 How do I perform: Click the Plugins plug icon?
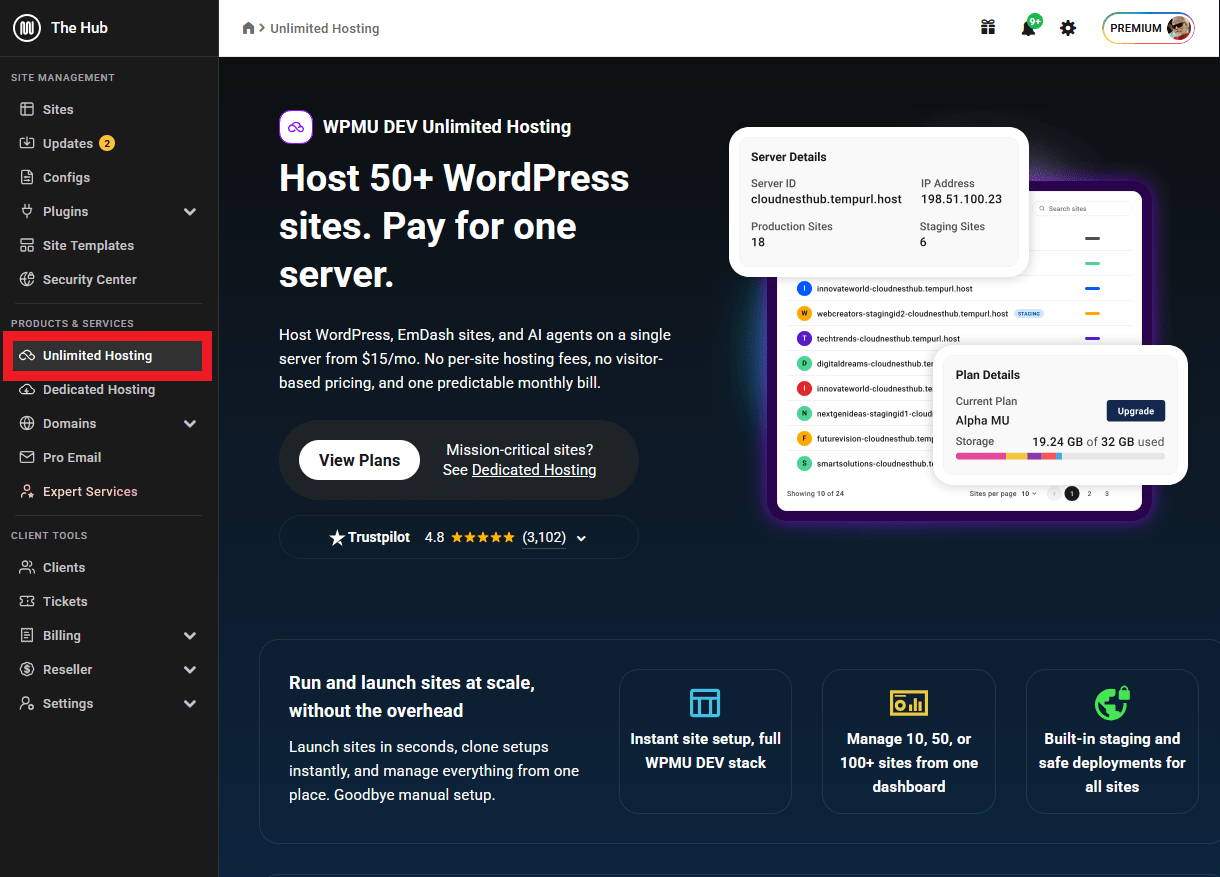27,211
